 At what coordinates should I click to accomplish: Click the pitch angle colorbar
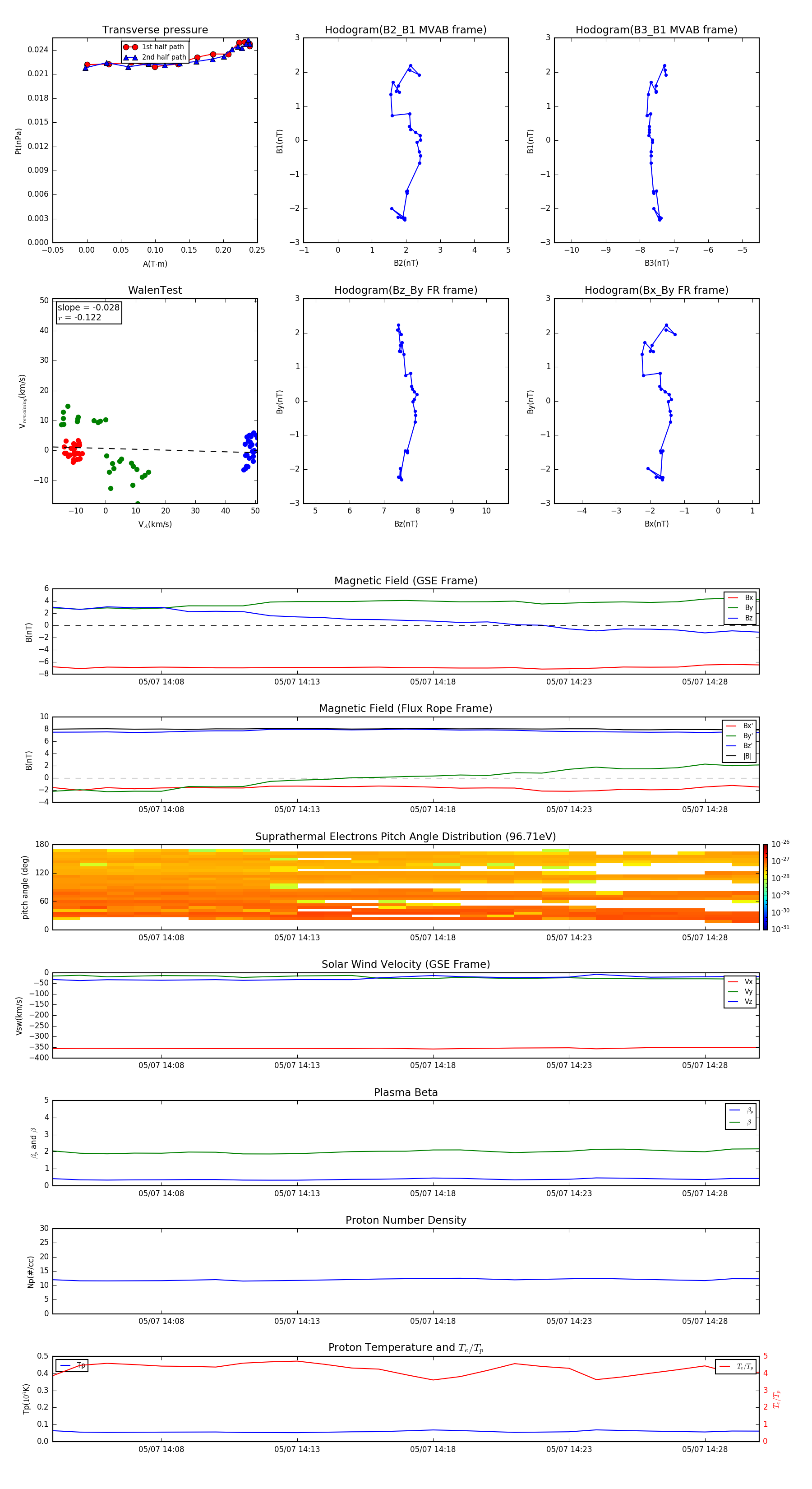[765, 887]
